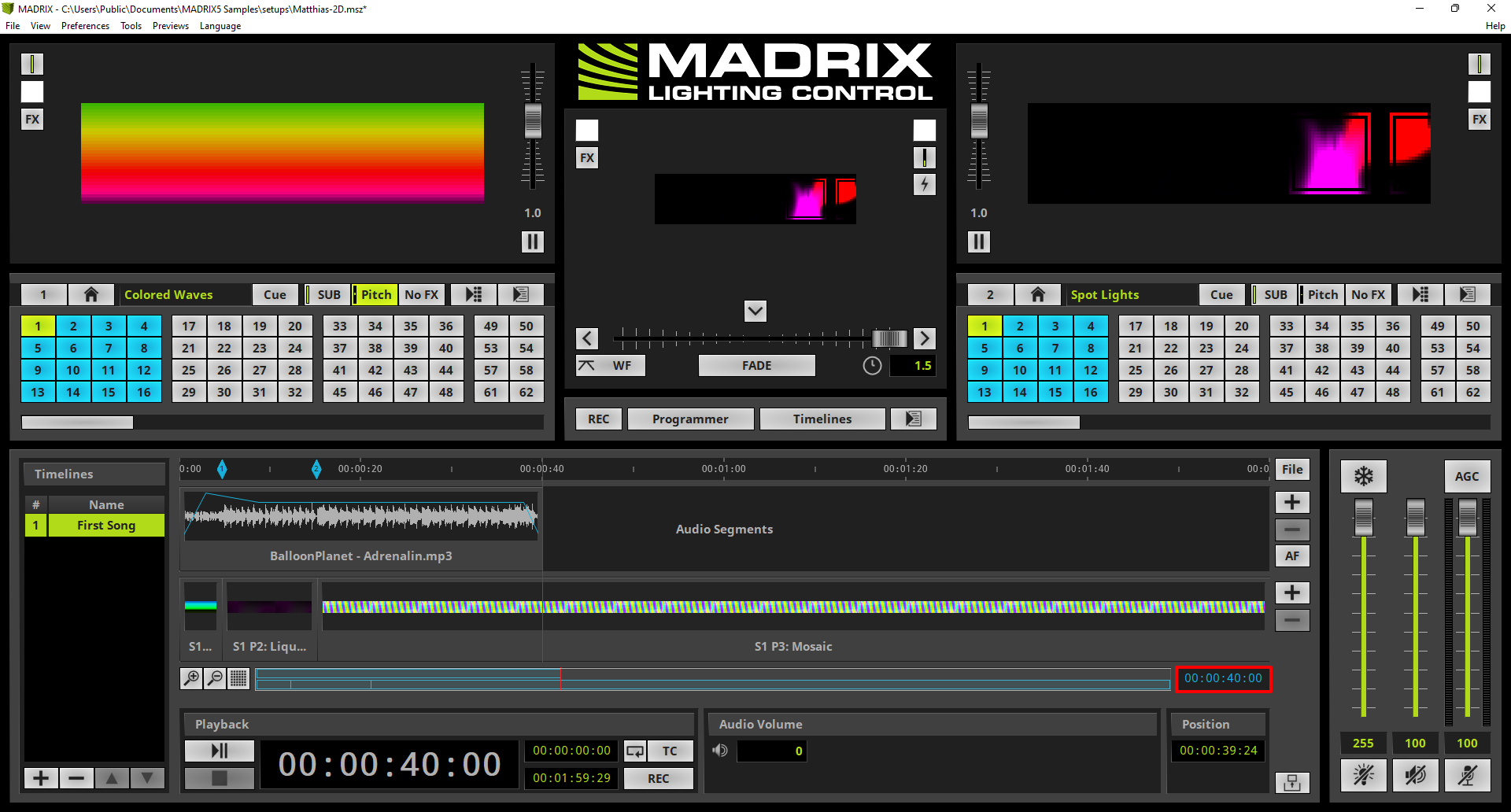
Task: Open the View menu
Action: coord(40,26)
